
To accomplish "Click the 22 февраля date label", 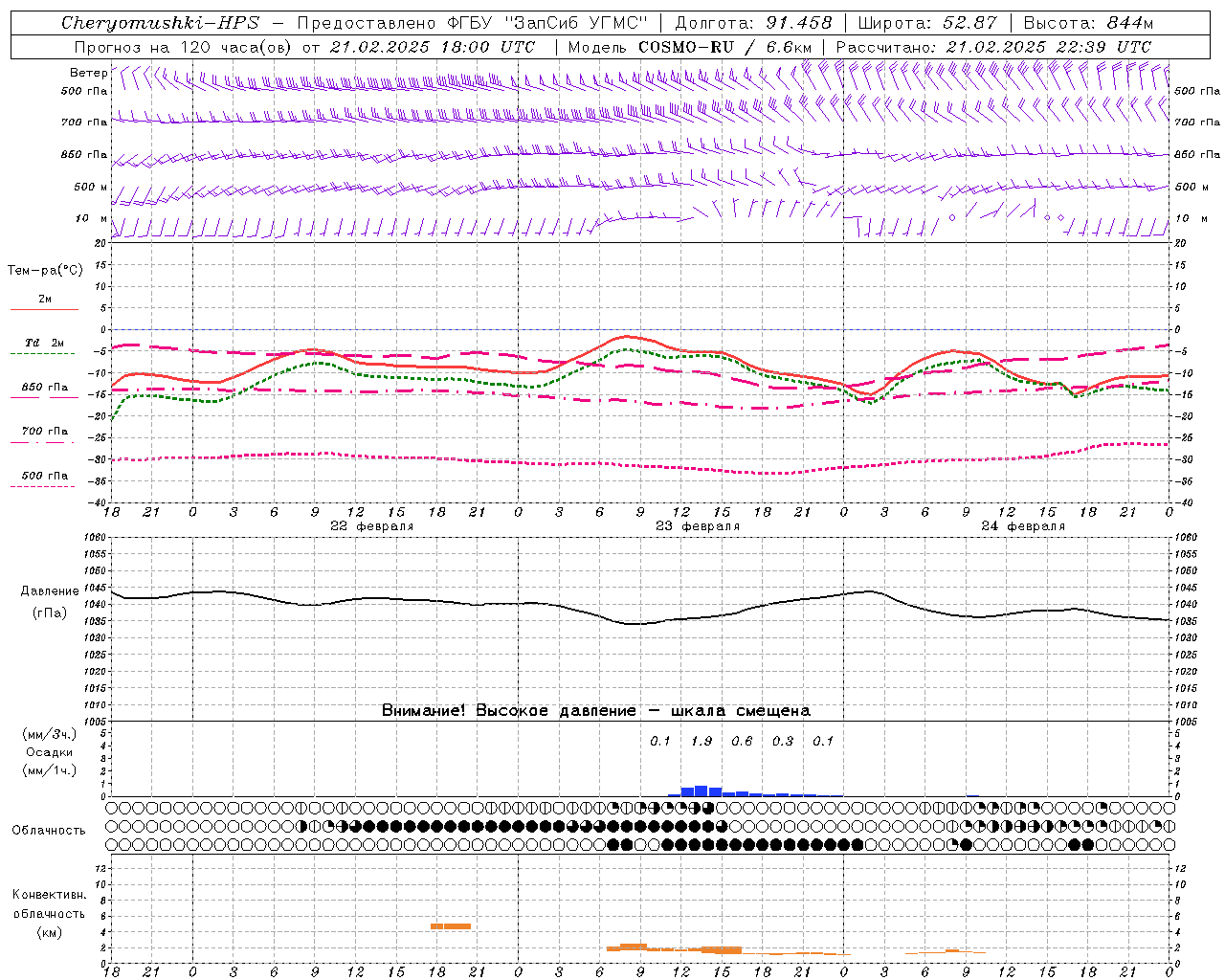I will [371, 526].
